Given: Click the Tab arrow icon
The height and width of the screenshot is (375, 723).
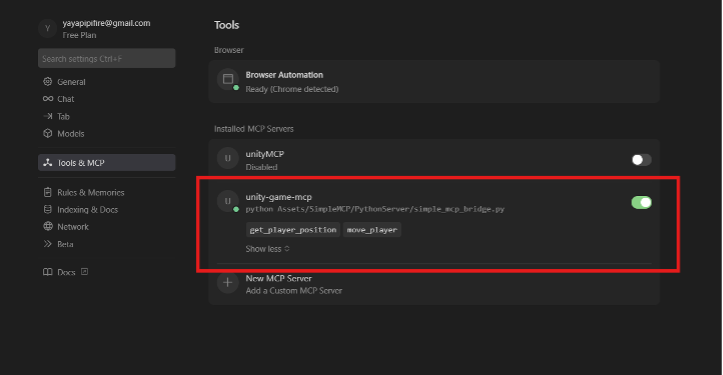Looking at the screenshot, I should [x=47, y=116].
